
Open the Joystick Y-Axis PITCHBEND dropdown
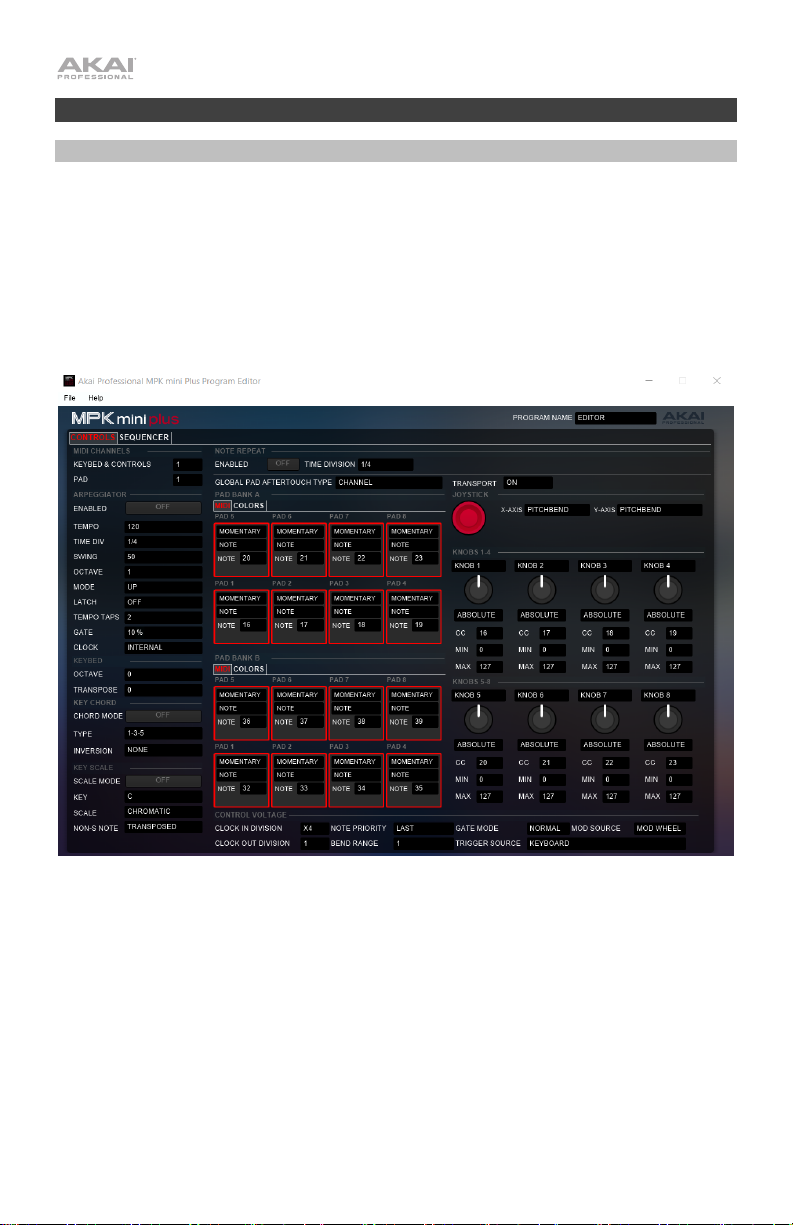660,510
